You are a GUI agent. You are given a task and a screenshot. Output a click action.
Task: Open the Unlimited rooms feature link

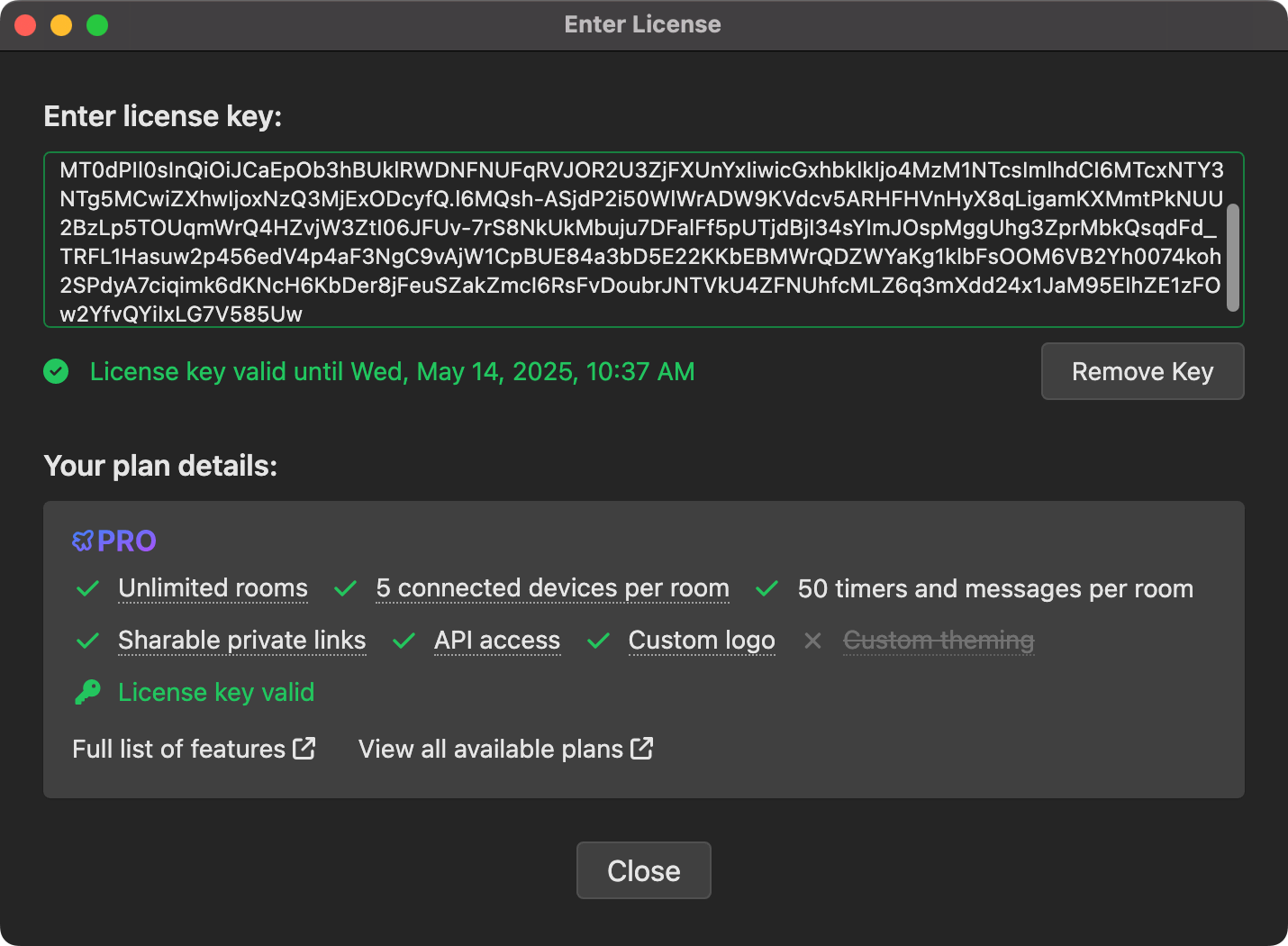(x=212, y=588)
